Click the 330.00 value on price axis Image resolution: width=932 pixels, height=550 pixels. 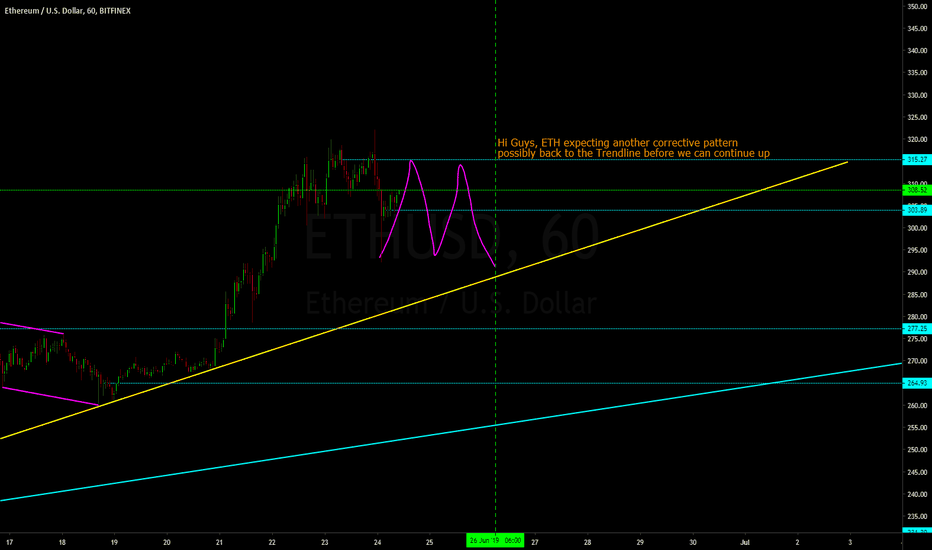pos(917,95)
